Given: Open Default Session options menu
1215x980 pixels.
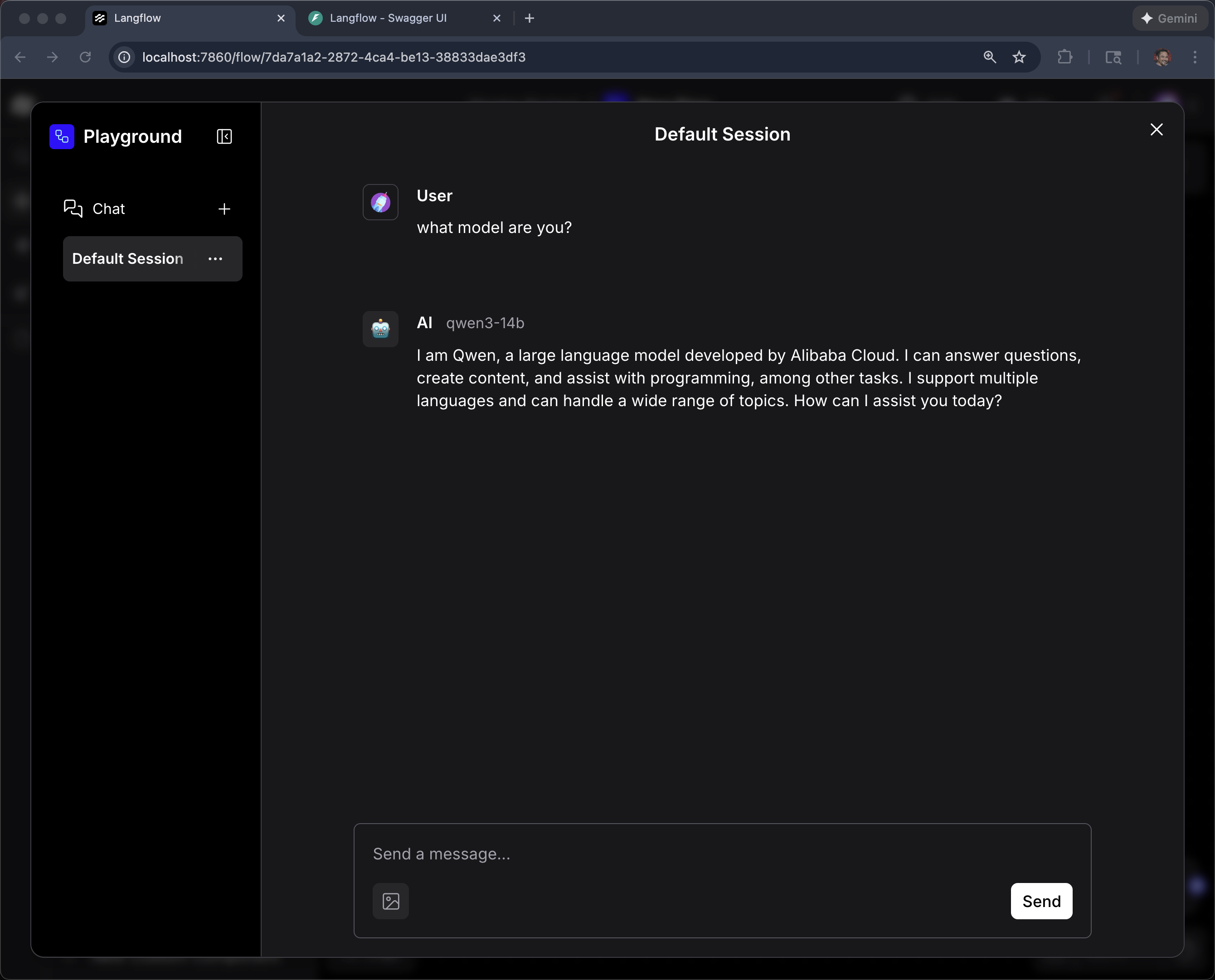Looking at the screenshot, I should tap(215, 258).
